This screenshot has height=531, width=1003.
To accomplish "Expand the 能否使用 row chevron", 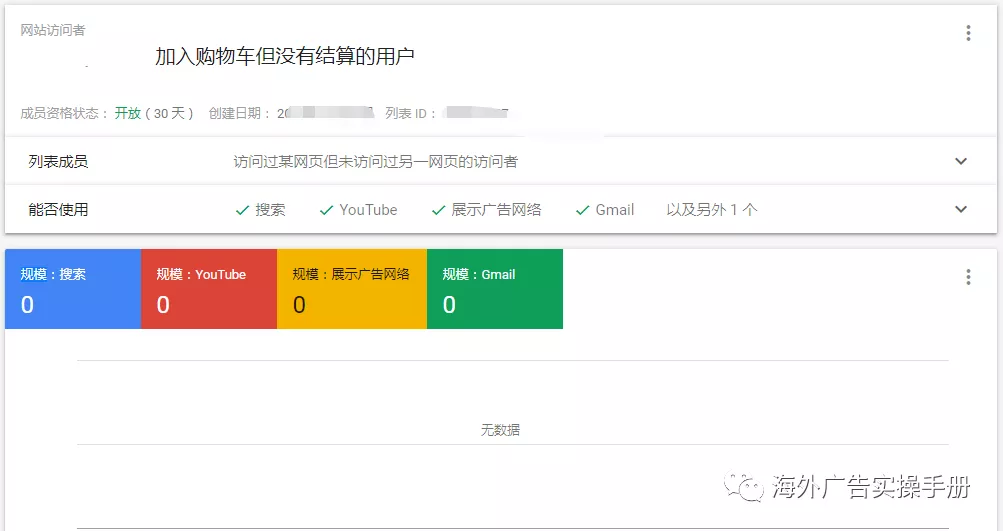I will pos(961,209).
